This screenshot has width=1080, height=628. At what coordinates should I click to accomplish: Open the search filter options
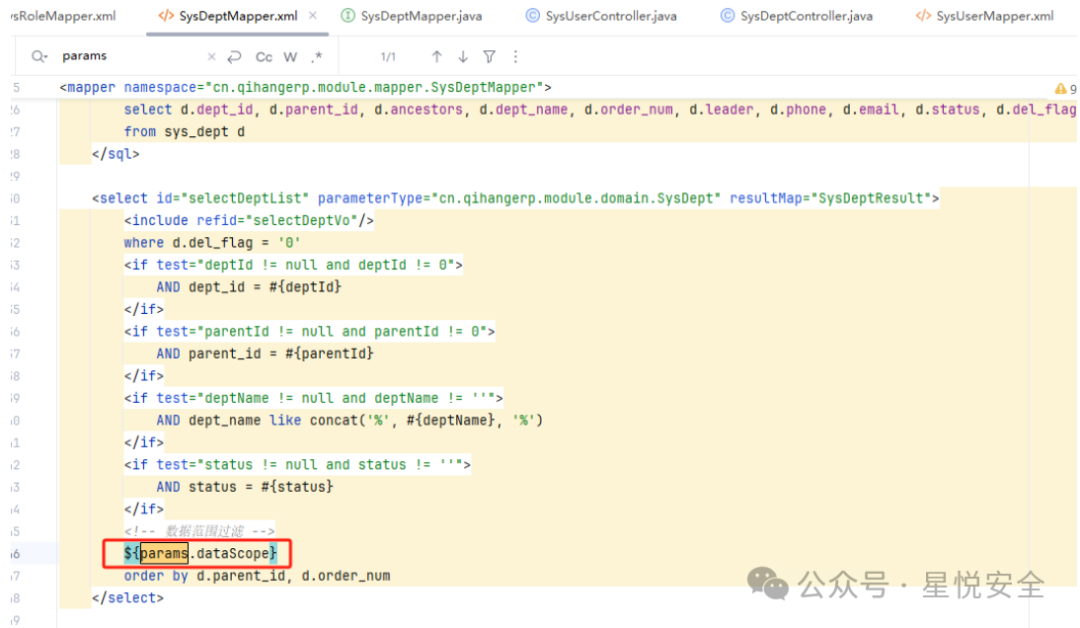click(x=489, y=56)
